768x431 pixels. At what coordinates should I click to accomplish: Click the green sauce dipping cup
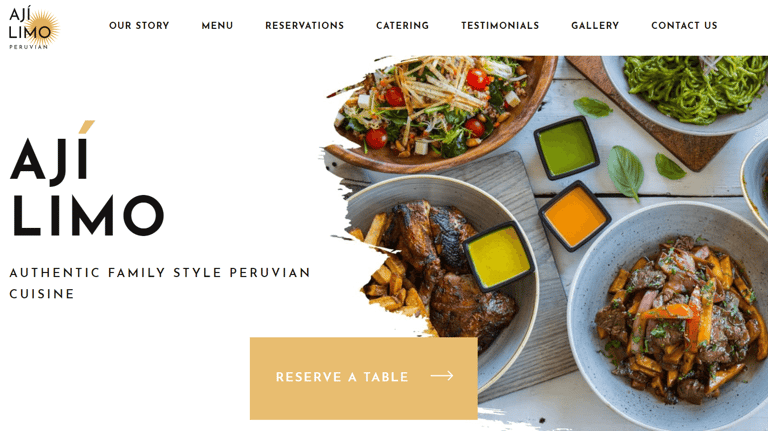point(566,148)
